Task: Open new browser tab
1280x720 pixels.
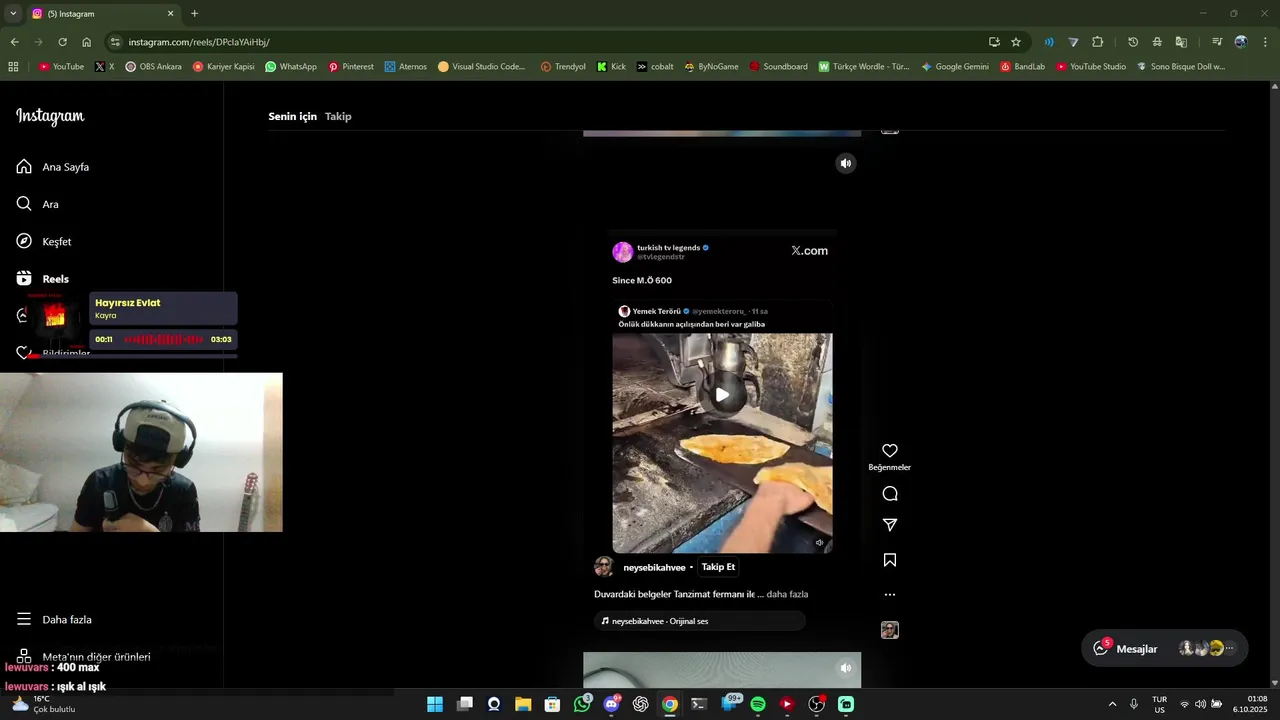Action: [x=194, y=14]
